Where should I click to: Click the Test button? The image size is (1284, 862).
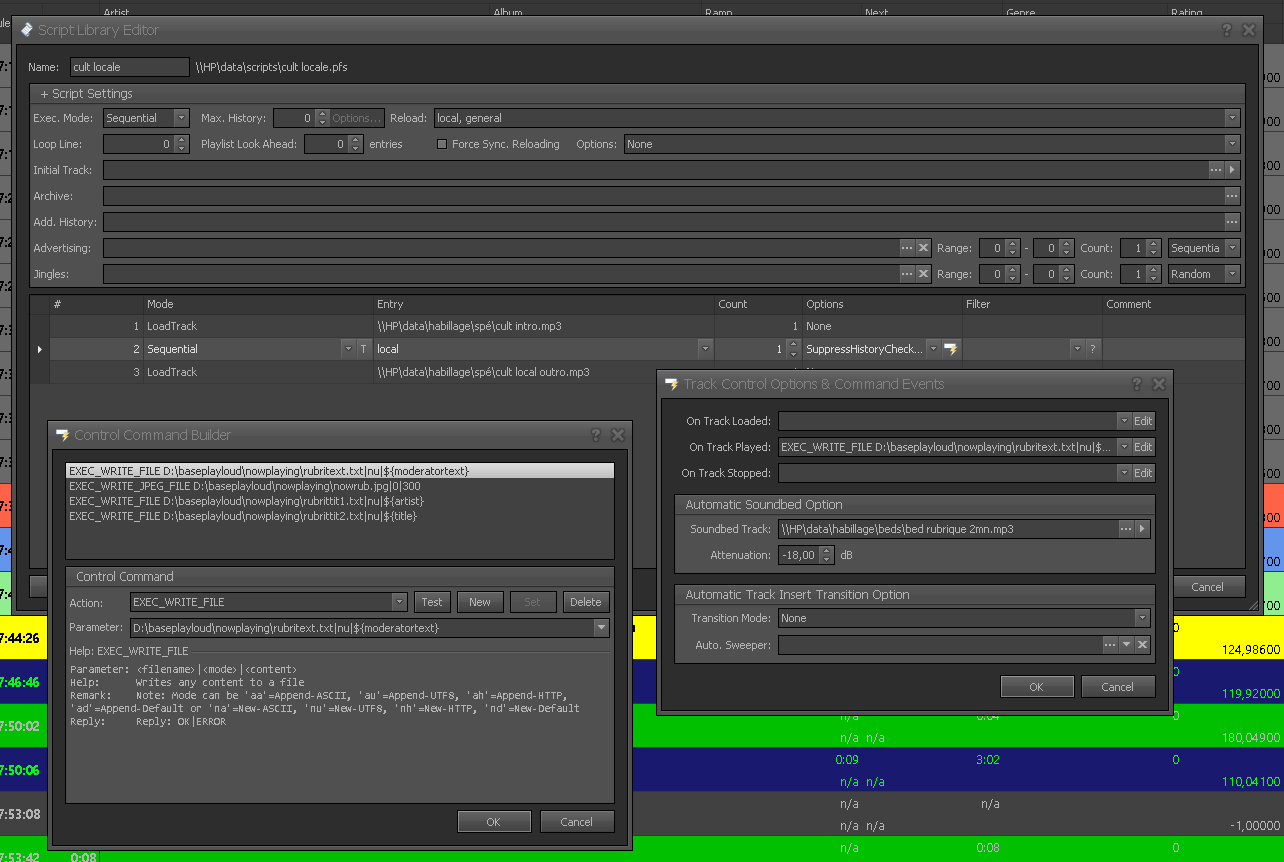(432, 602)
